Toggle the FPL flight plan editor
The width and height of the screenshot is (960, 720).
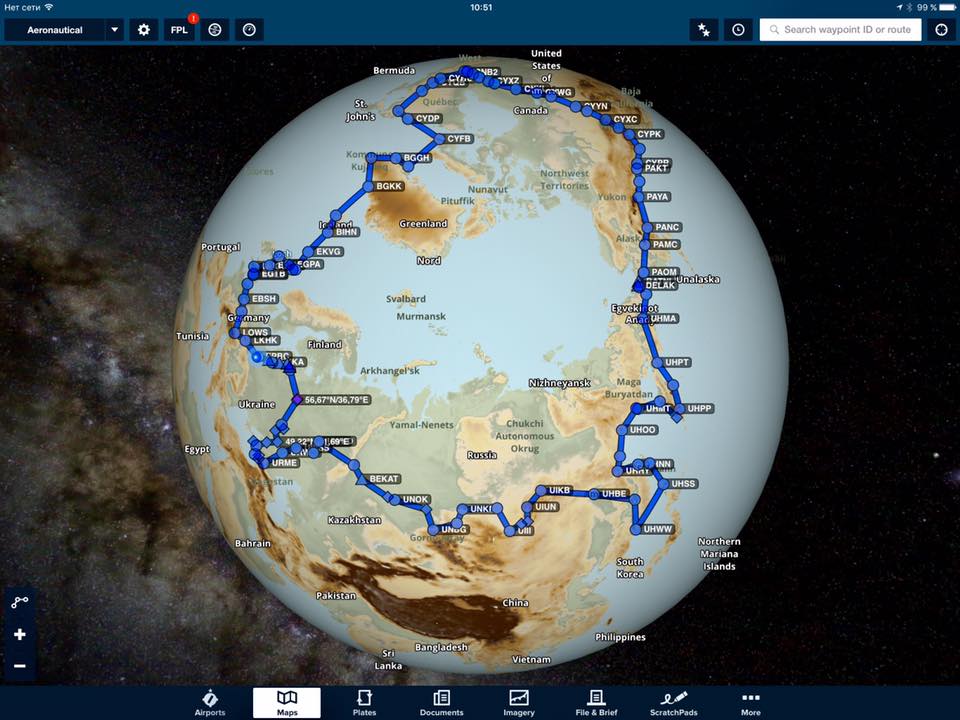tap(179, 30)
